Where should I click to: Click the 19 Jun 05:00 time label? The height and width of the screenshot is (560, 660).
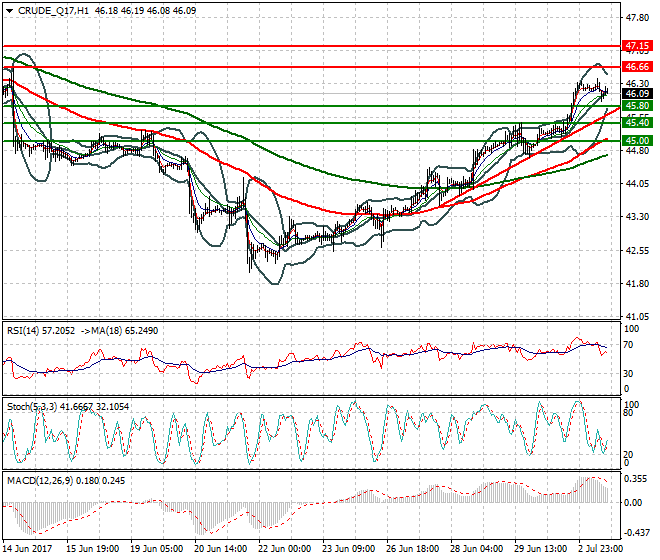click(157, 549)
